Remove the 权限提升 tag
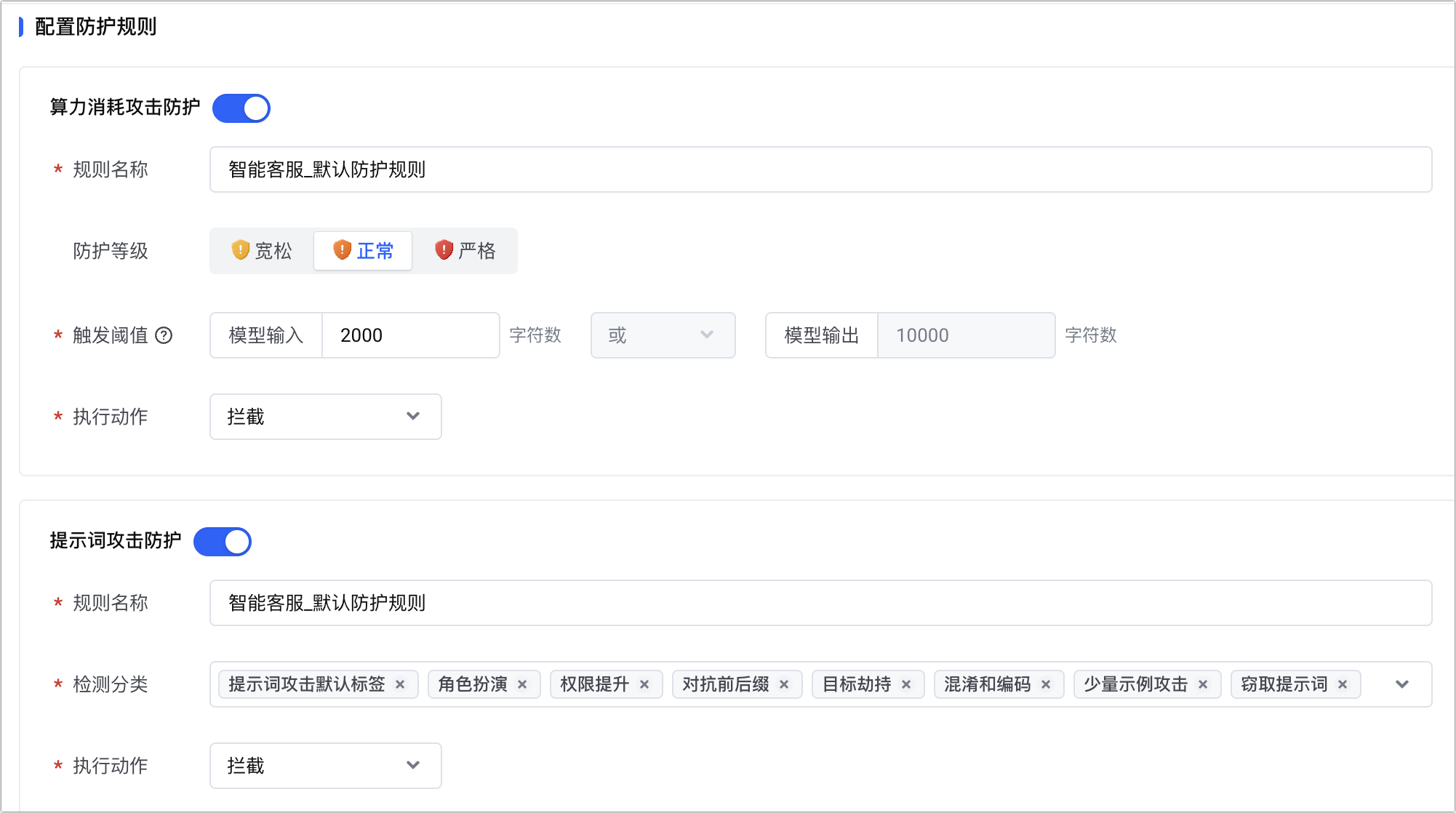Viewport: 1456px width, 813px height. tap(644, 684)
